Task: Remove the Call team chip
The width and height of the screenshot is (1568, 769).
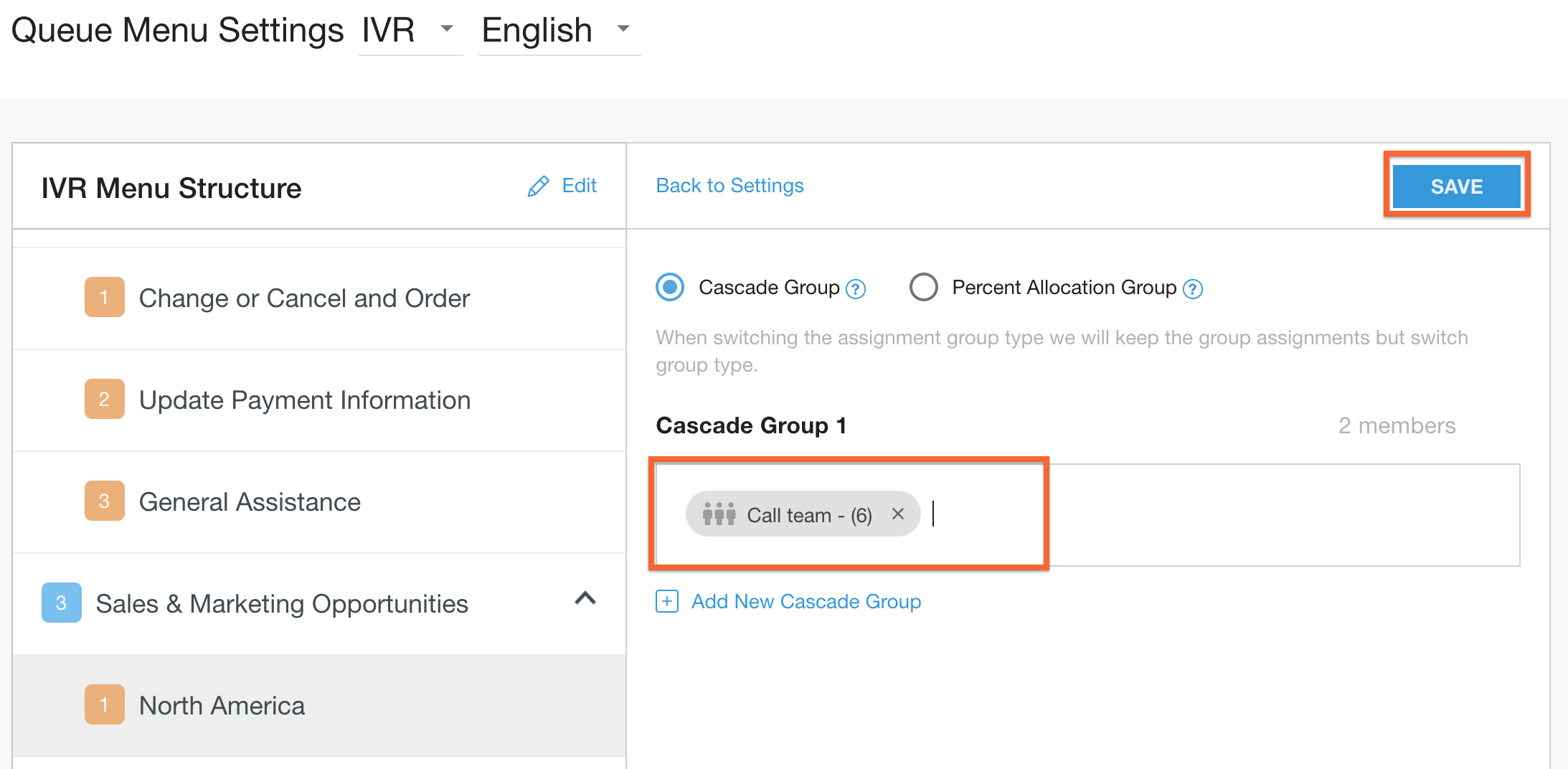Action: click(897, 514)
